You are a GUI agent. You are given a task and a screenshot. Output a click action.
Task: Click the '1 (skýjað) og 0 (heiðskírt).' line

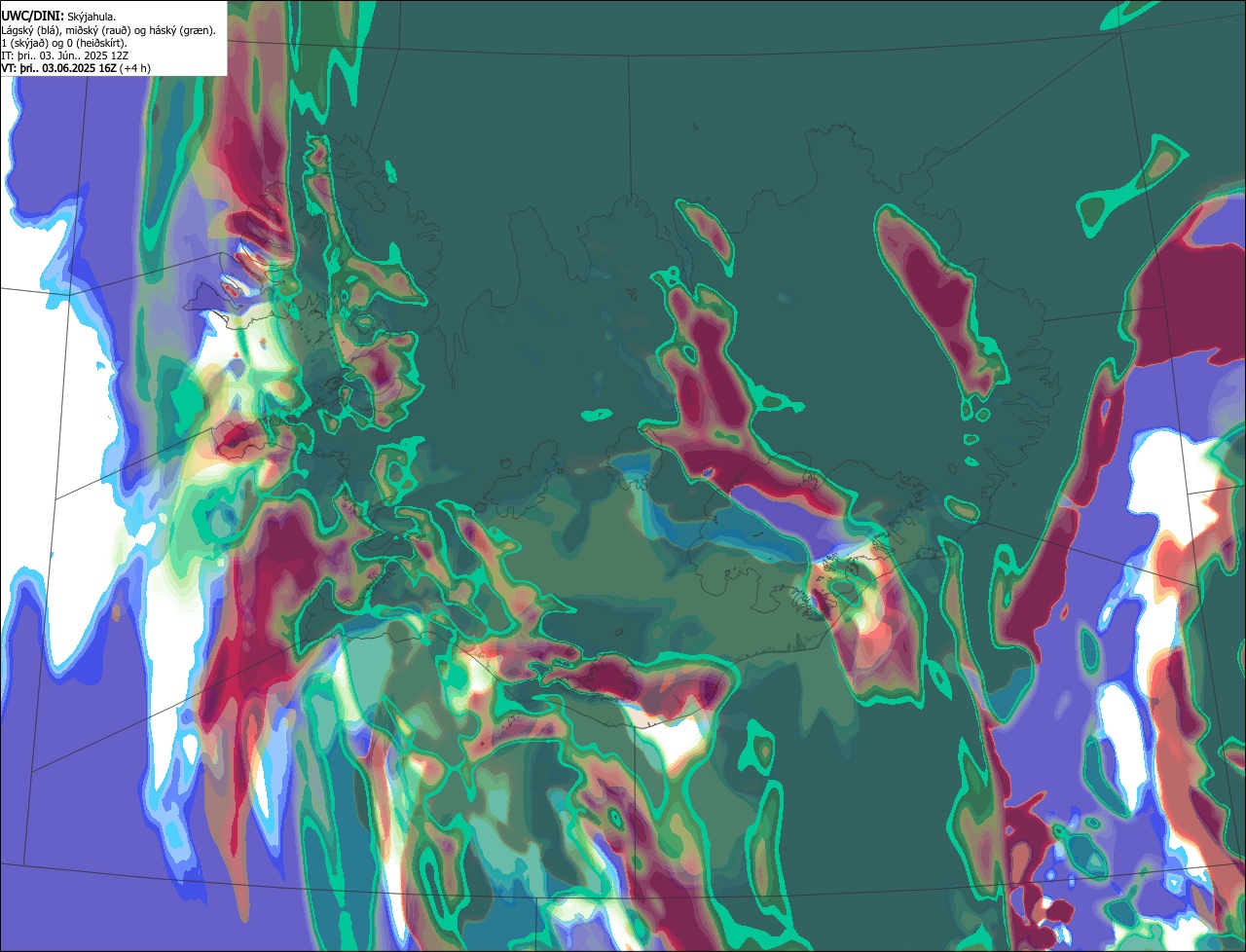point(64,43)
